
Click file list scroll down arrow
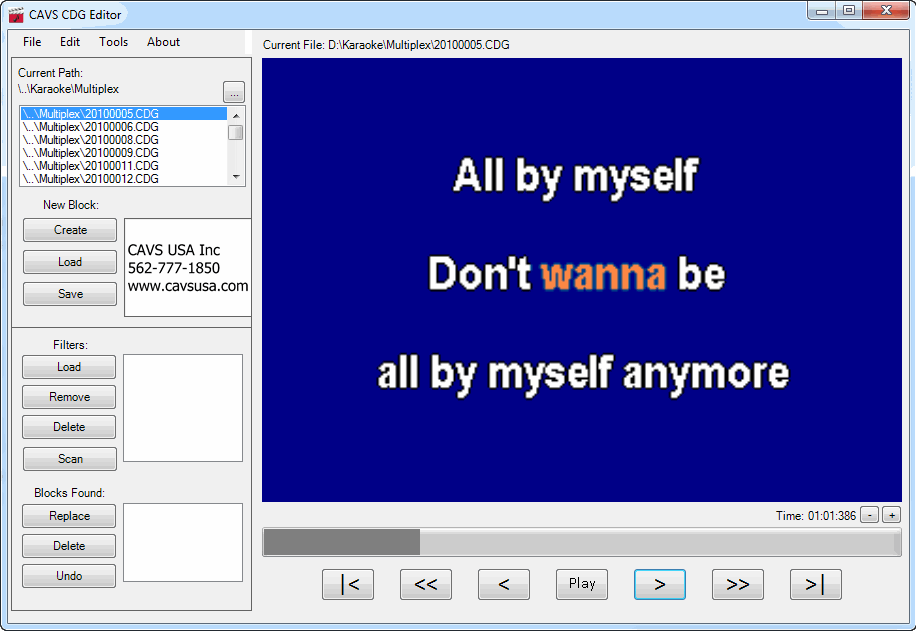[x=236, y=177]
